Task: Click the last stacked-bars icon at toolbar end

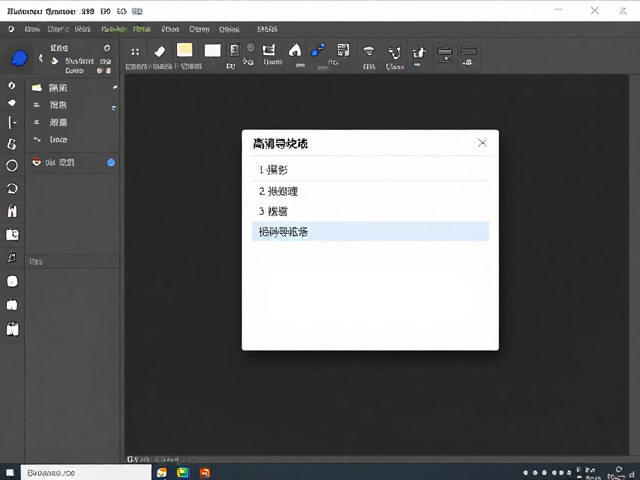Action: [x=469, y=51]
